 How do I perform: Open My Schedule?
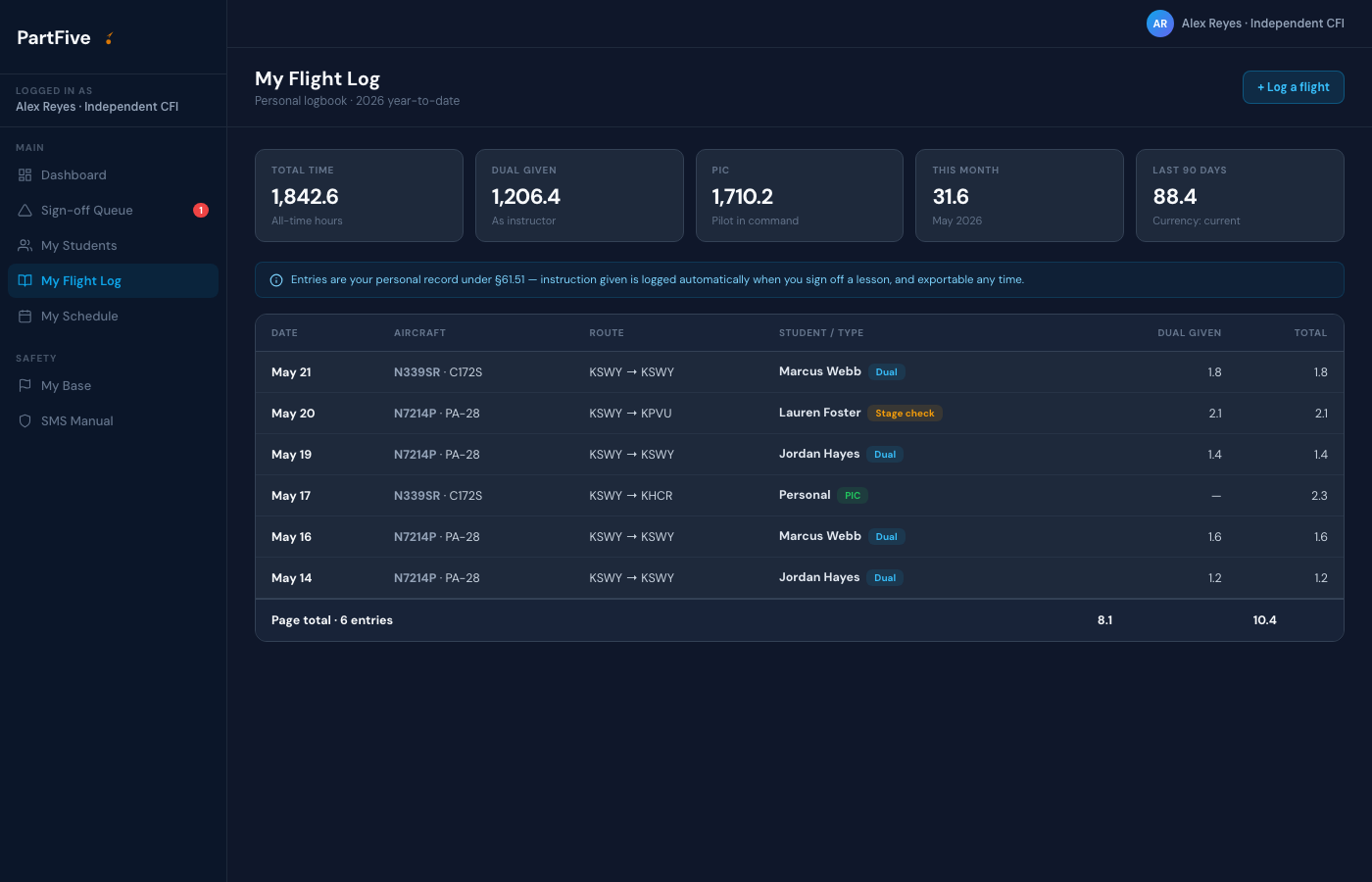pos(113,317)
